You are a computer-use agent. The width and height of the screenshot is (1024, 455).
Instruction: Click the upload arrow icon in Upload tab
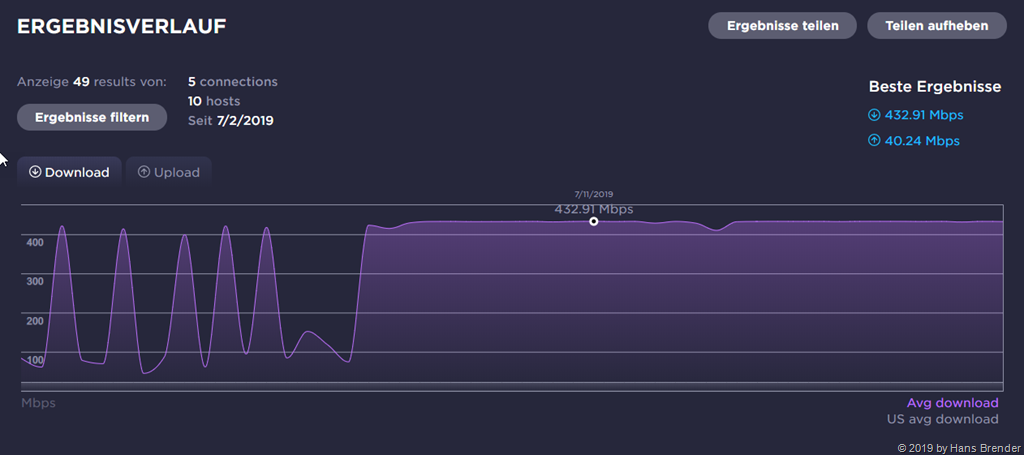pyautogui.click(x=144, y=172)
